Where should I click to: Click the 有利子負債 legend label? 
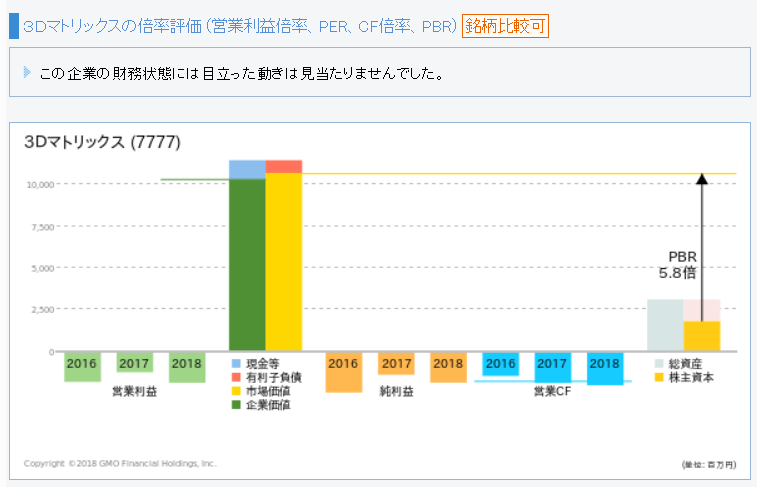pos(274,377)
